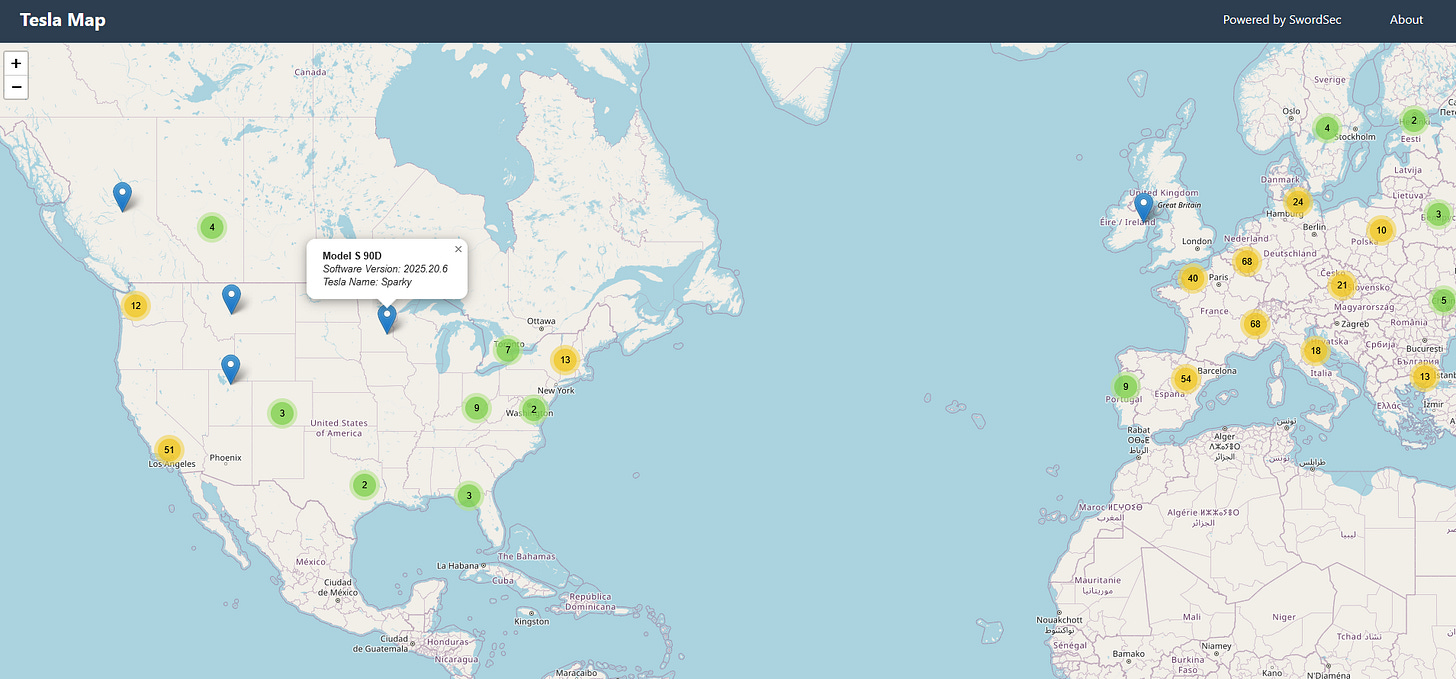
Task: Expand green cluster 9 in eastern US
Action: pos(477,407)
